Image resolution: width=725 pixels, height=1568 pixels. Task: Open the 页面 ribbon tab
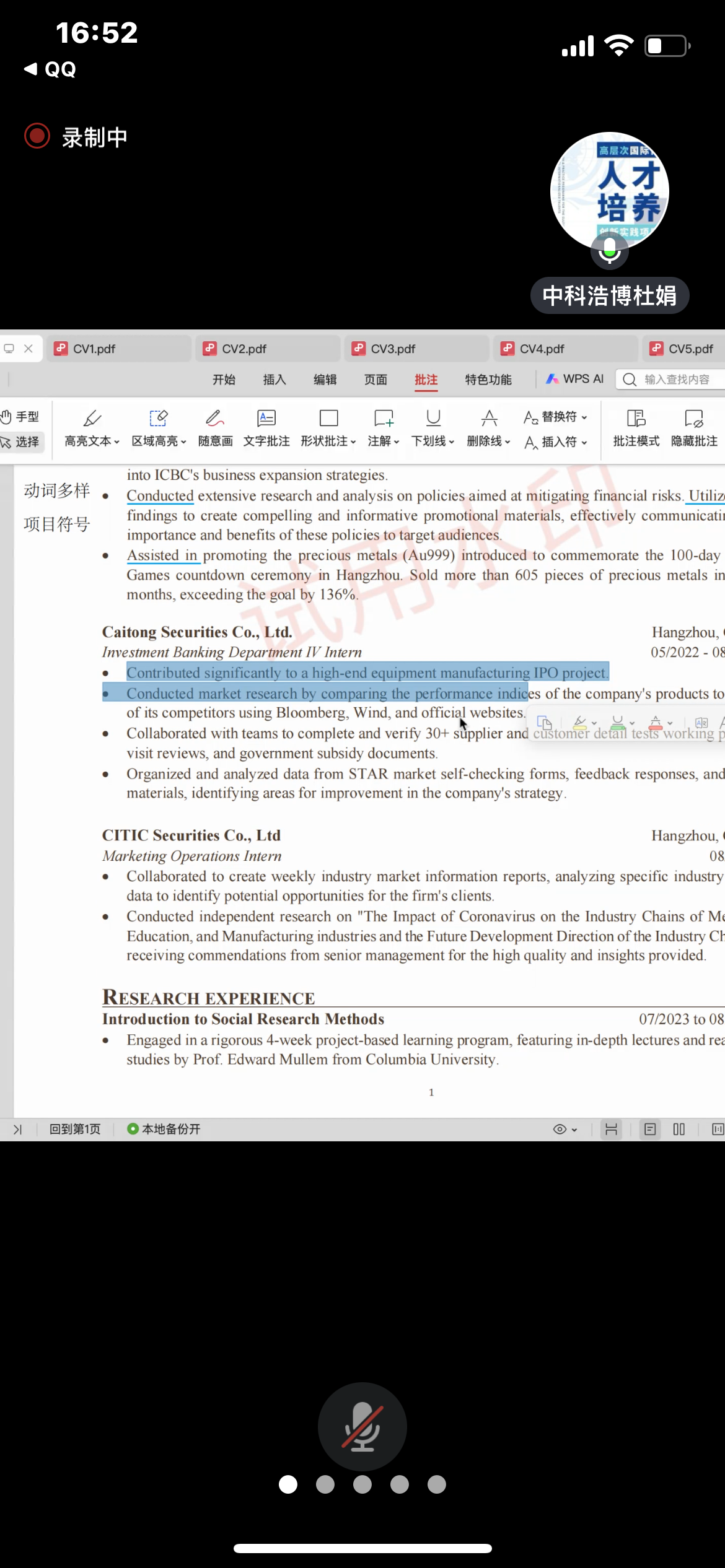pos(376,380)
